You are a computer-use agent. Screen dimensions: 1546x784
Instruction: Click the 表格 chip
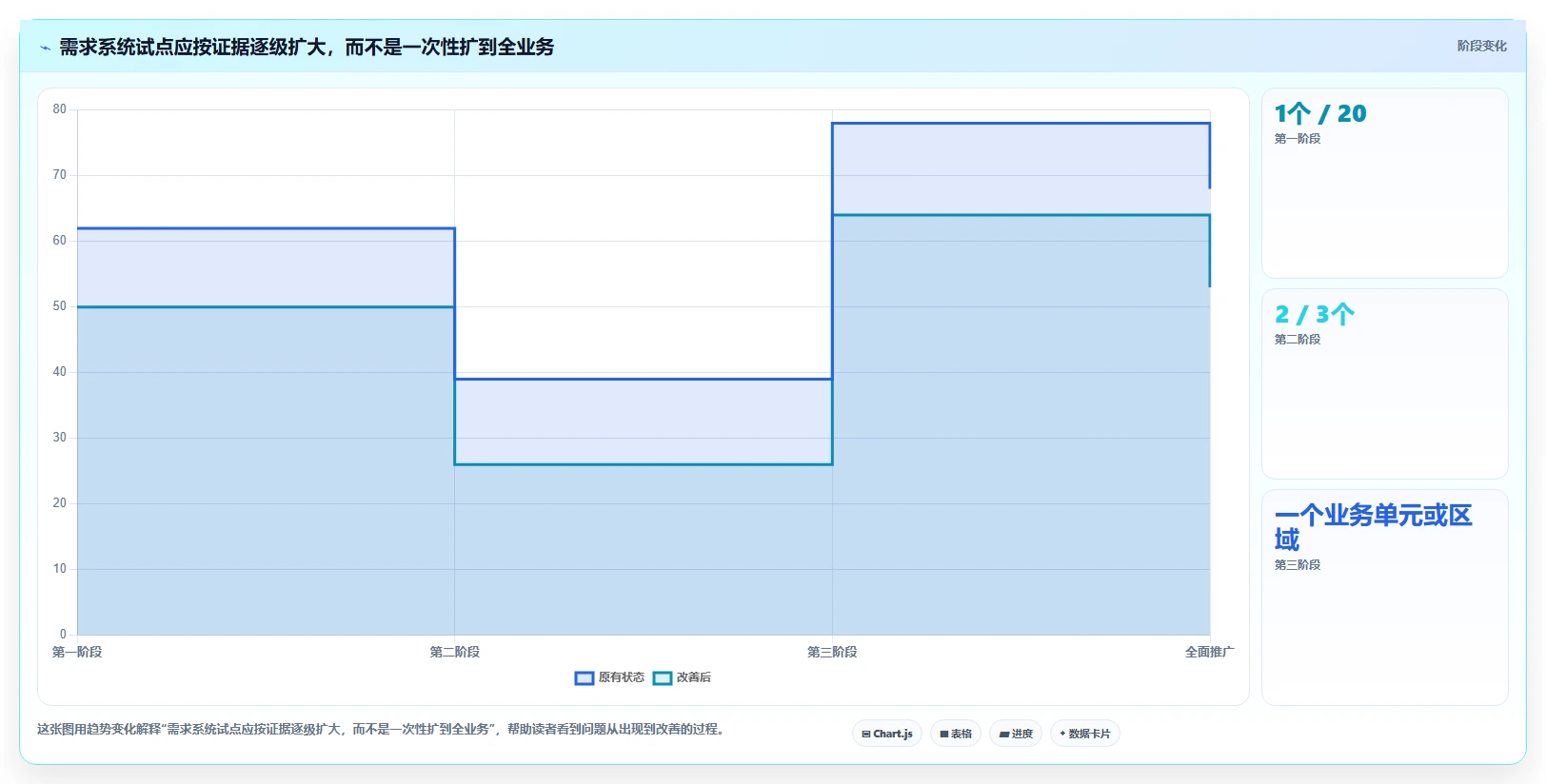click(x=956, y=734)
